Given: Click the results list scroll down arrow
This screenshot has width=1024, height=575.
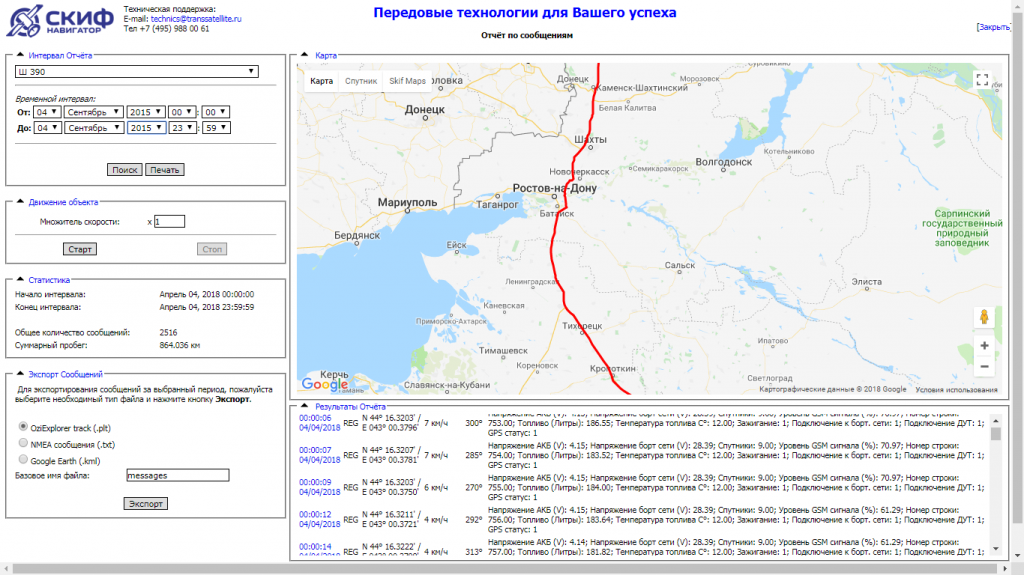Looking at the screenshot, I should [x=995, y=550].
